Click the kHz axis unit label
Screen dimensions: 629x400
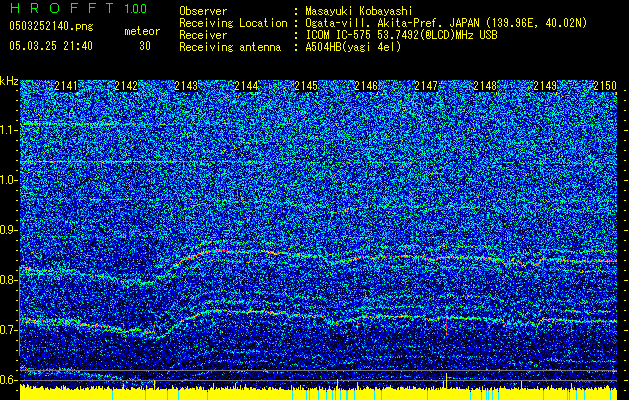[x=9, y=81]
